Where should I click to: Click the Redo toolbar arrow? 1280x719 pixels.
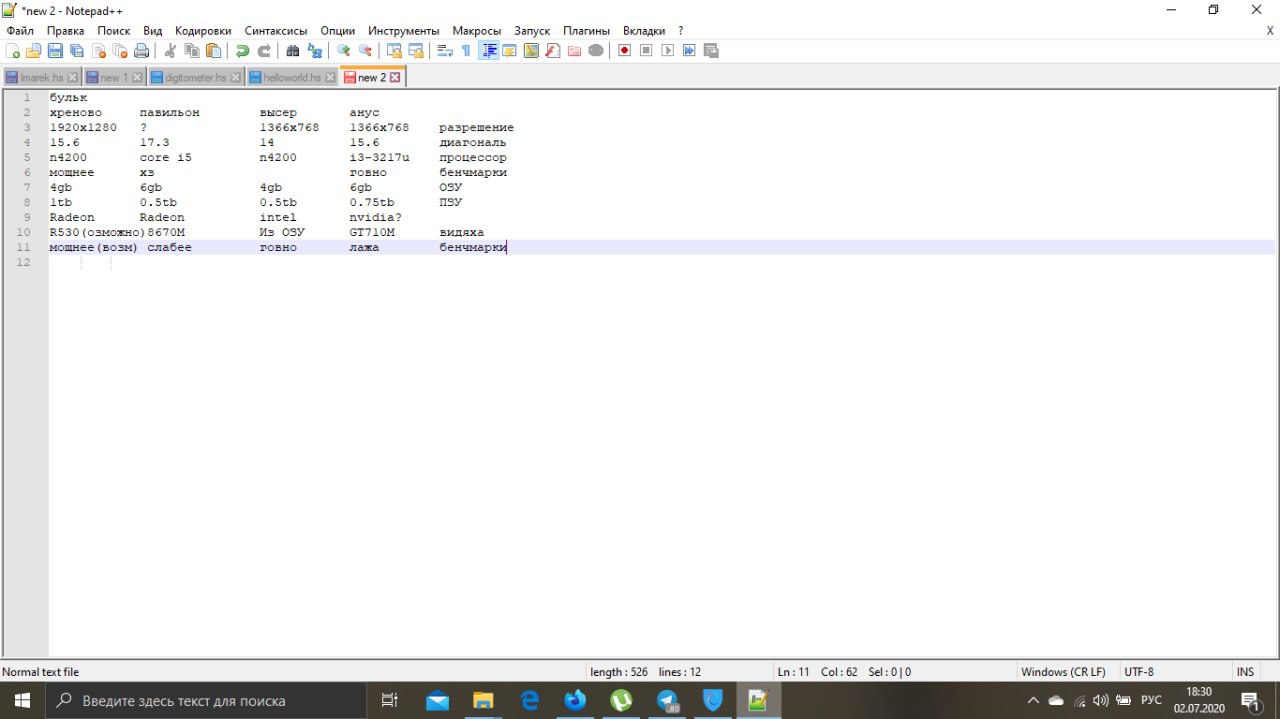(264, 51)
